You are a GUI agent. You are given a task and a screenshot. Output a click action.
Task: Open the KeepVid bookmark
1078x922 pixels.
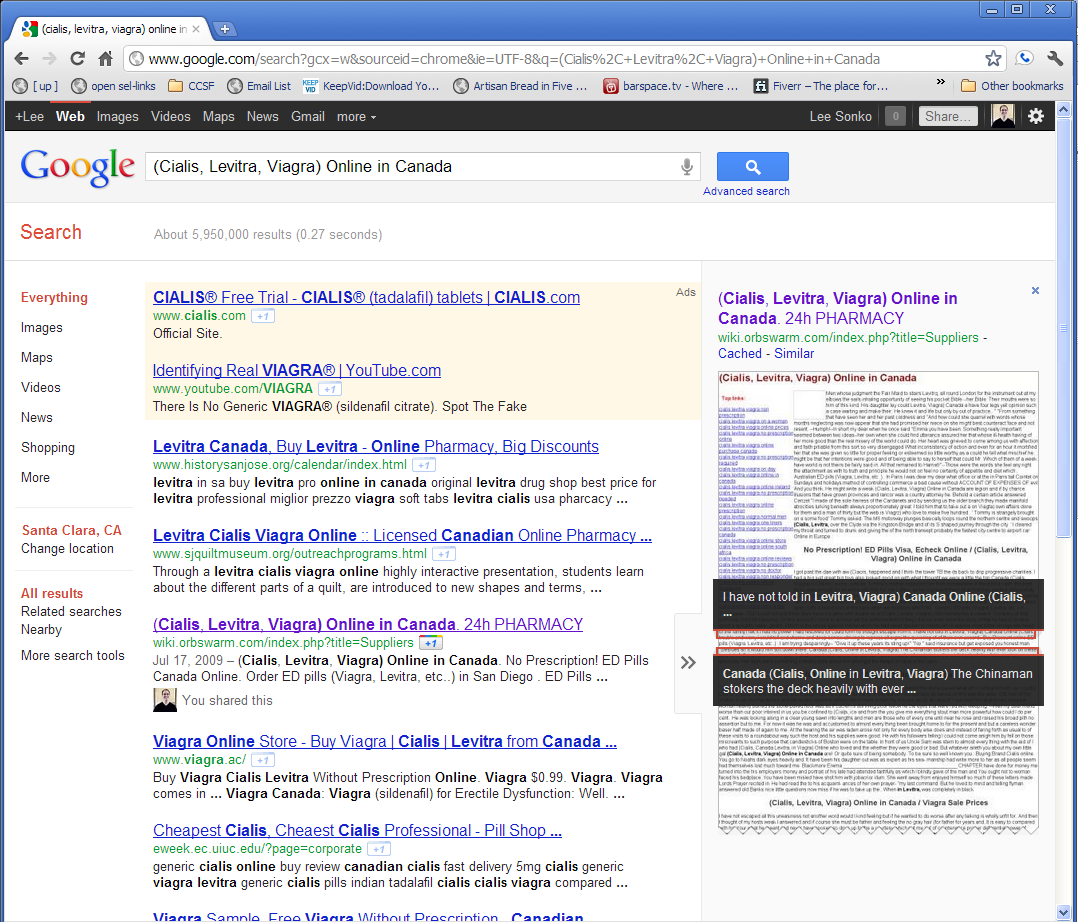click(x=371, y=86)
